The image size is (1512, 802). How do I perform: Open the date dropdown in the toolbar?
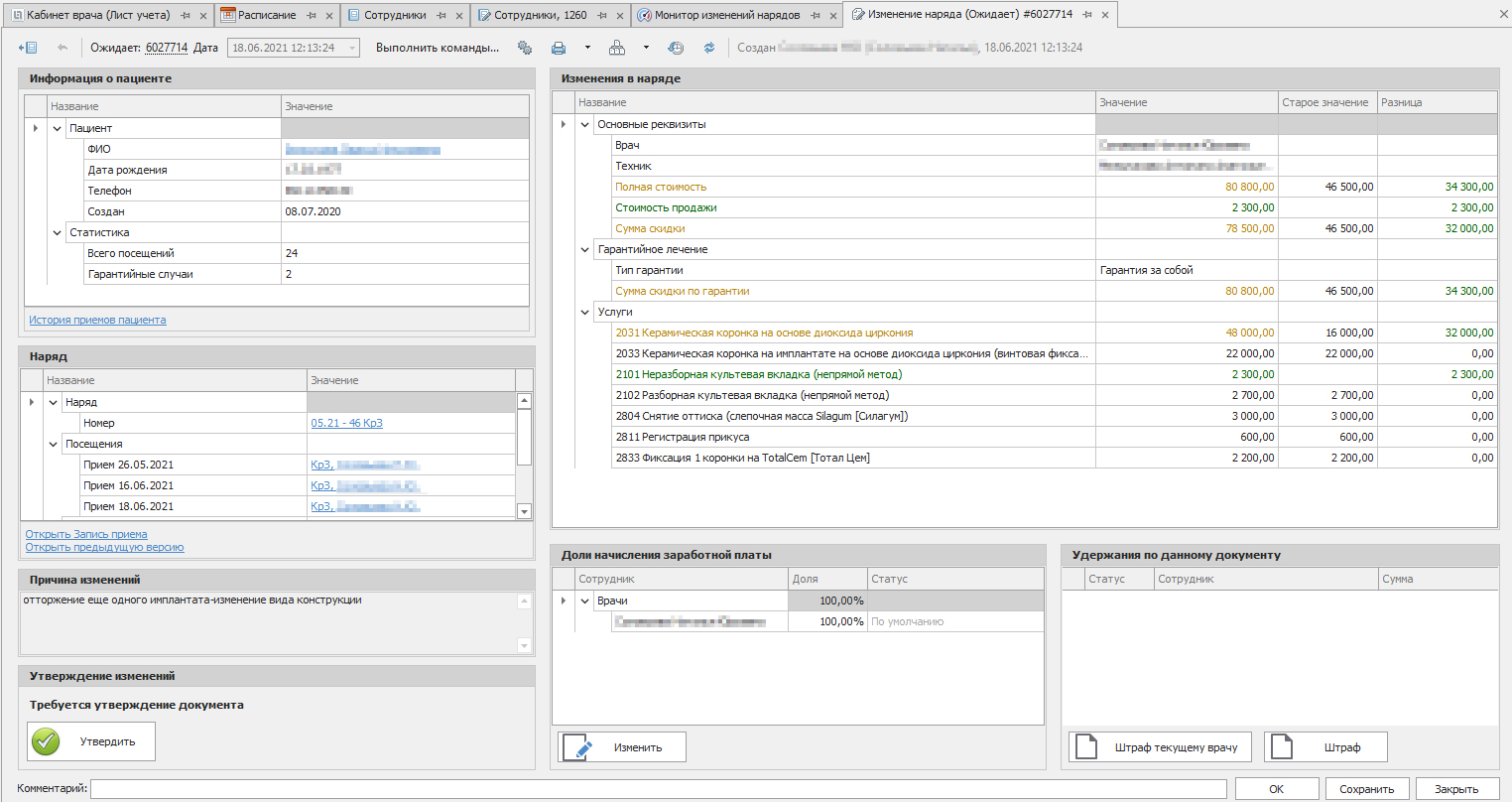pyautogui.click(x=352, y=48)
